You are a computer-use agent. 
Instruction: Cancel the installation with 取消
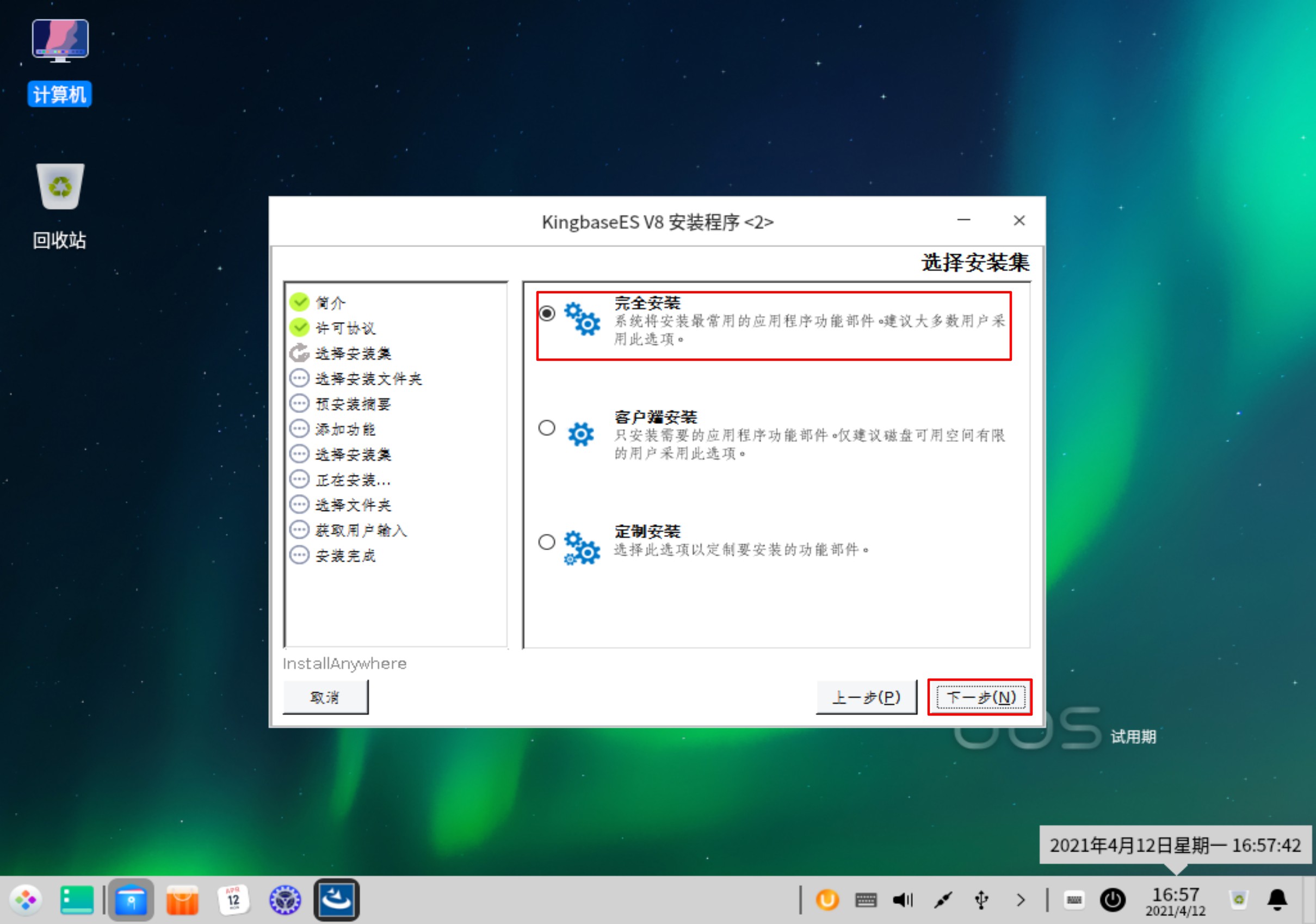click(325, 697)
